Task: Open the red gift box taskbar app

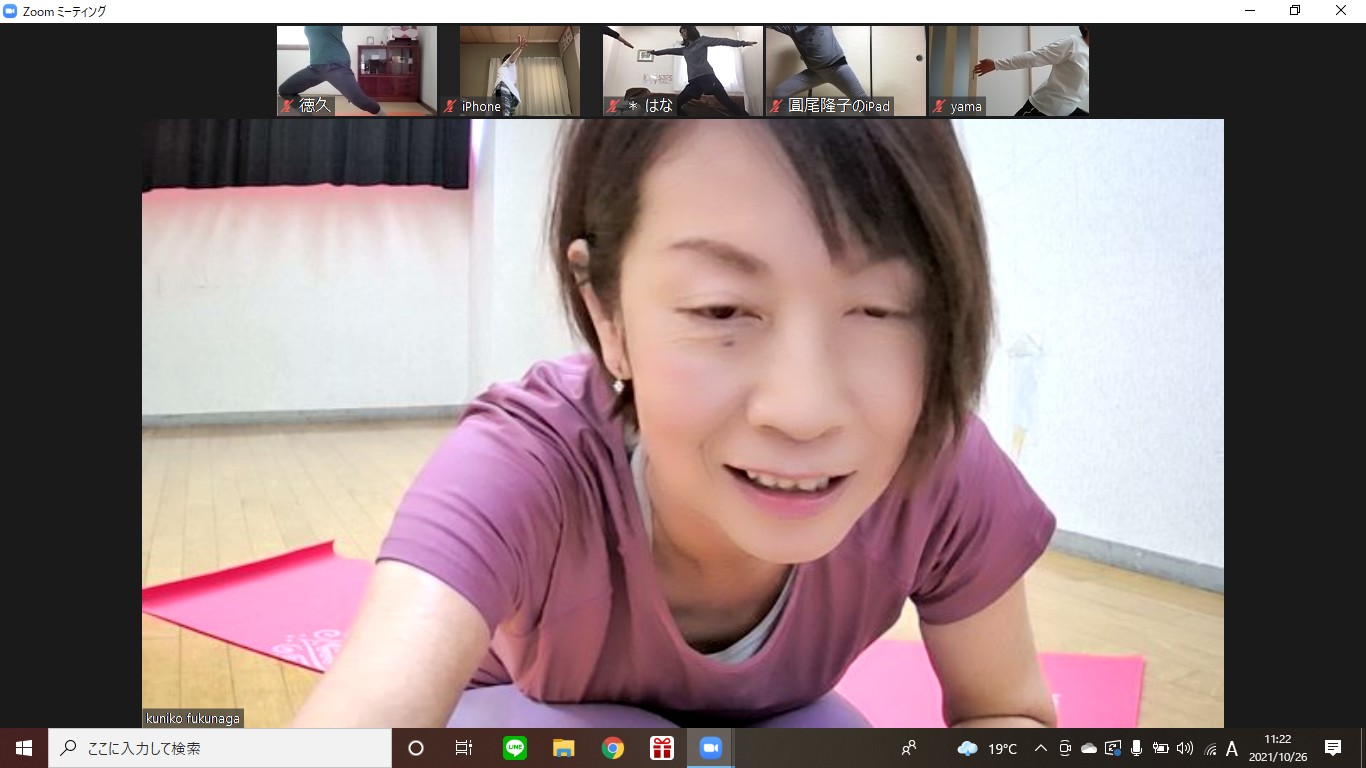Action: [662, 748]
